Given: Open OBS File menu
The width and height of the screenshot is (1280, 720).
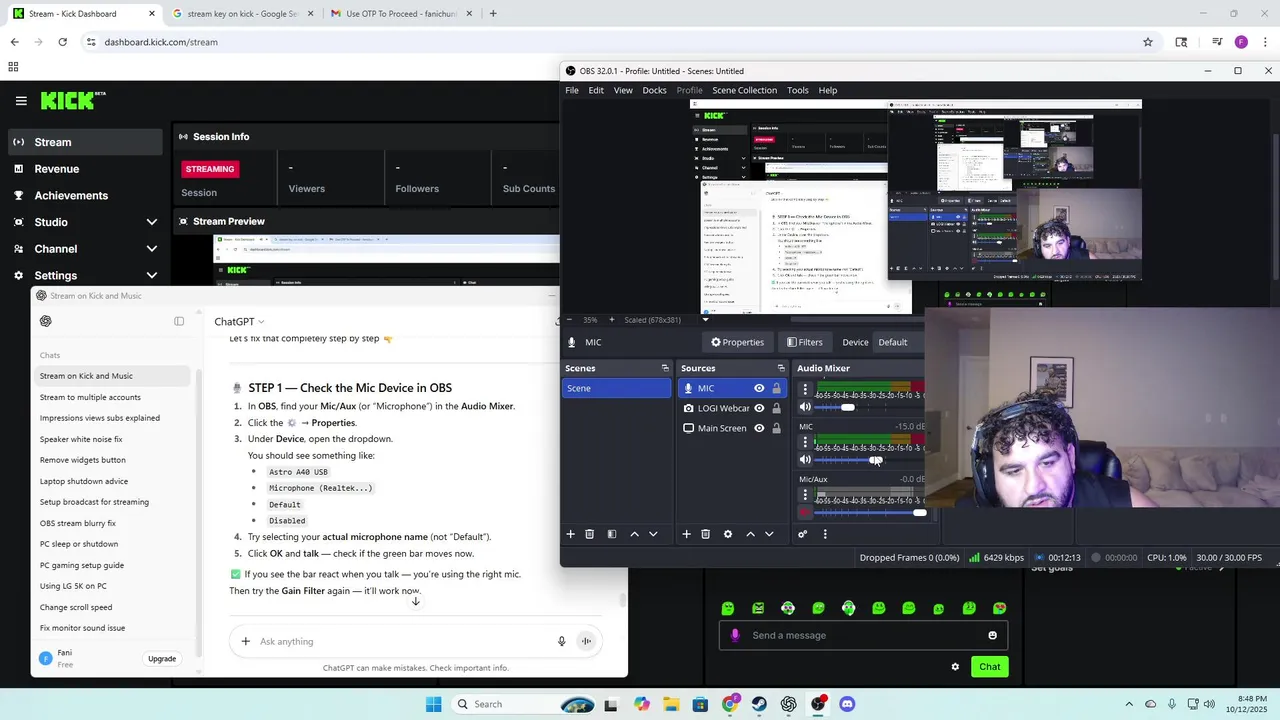Looking at the screenshot, I should point(572,90).
